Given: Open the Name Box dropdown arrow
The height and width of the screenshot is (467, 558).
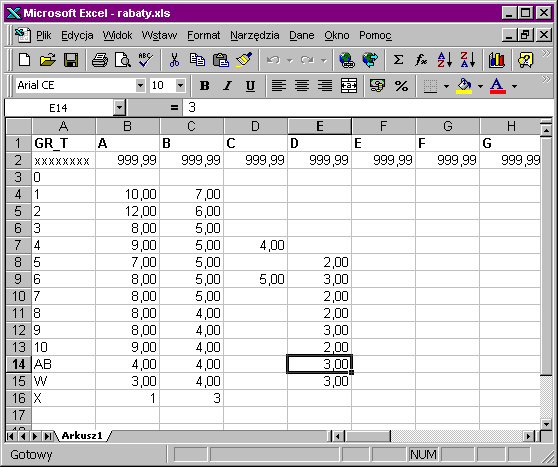Looking at the screenshot, I should pyautogui.click(x=120, y=107).
